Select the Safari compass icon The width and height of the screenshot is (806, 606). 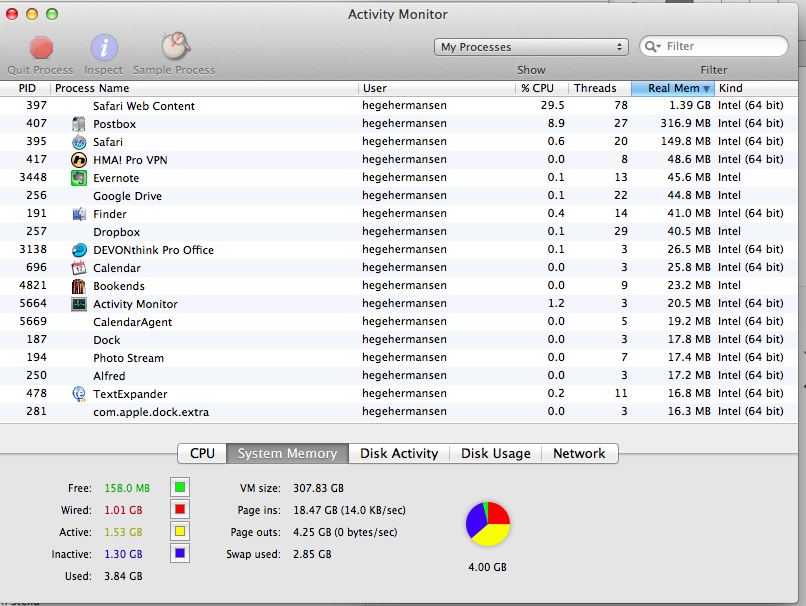(79, 142)
